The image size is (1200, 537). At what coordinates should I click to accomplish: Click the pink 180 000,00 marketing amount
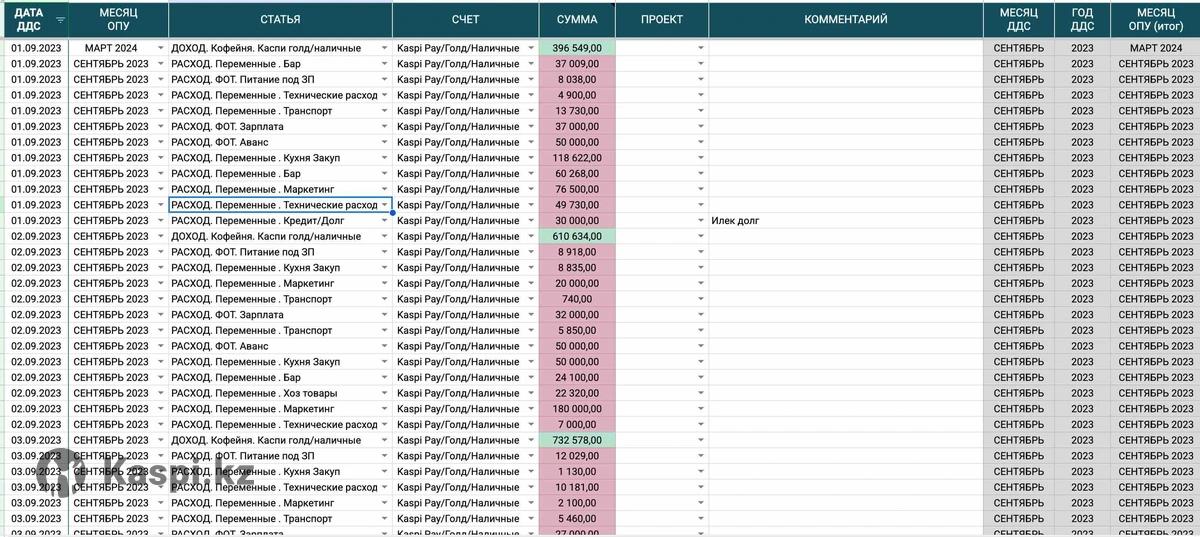577,409
